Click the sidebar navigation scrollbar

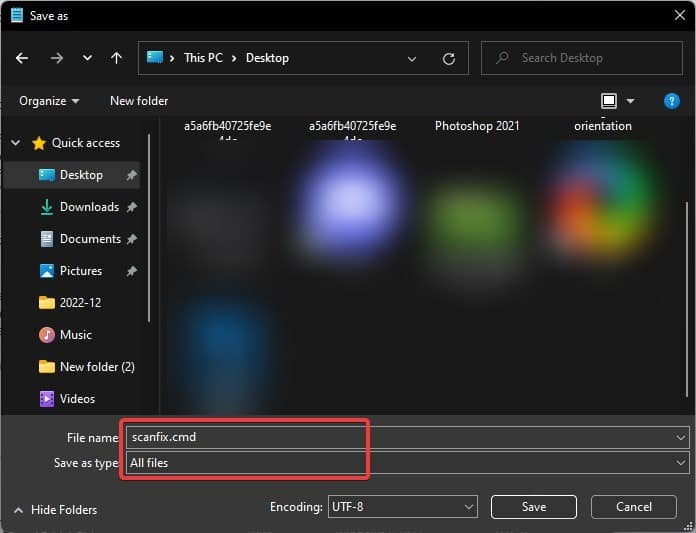pos(149,228)
